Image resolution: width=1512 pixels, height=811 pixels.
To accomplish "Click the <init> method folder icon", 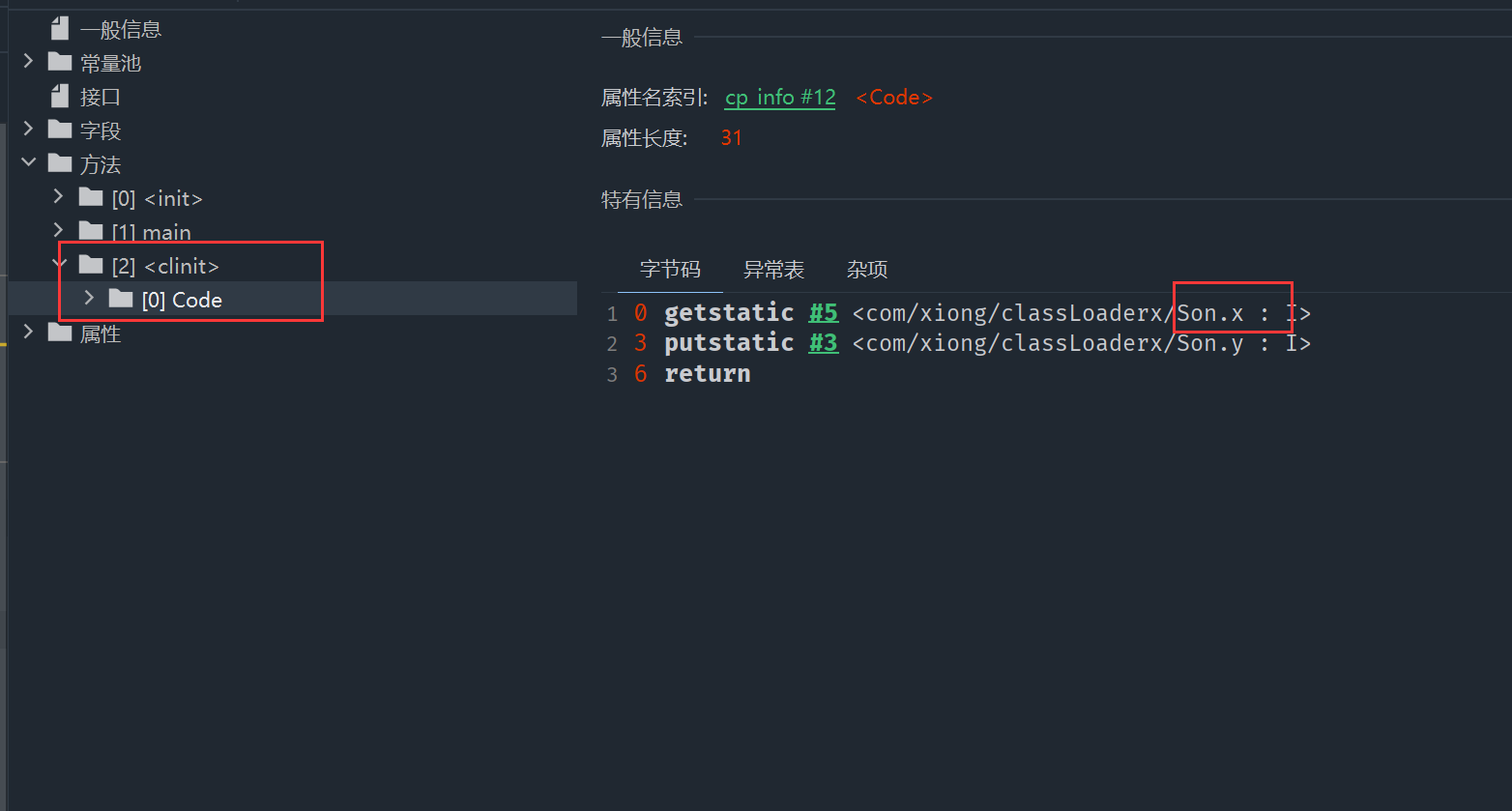I will [91, 198].
